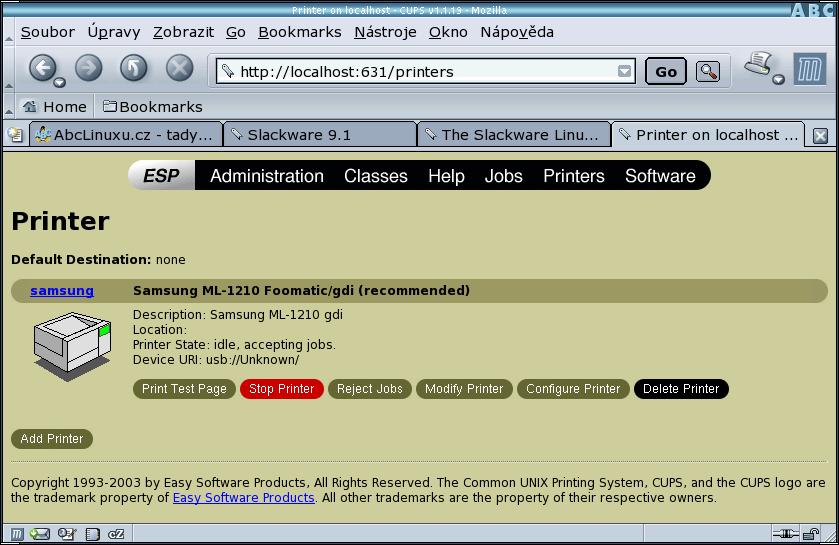Screen dimensions: 839x545
Task: Open Composer from the status bar icon
Action: [67, 534]
